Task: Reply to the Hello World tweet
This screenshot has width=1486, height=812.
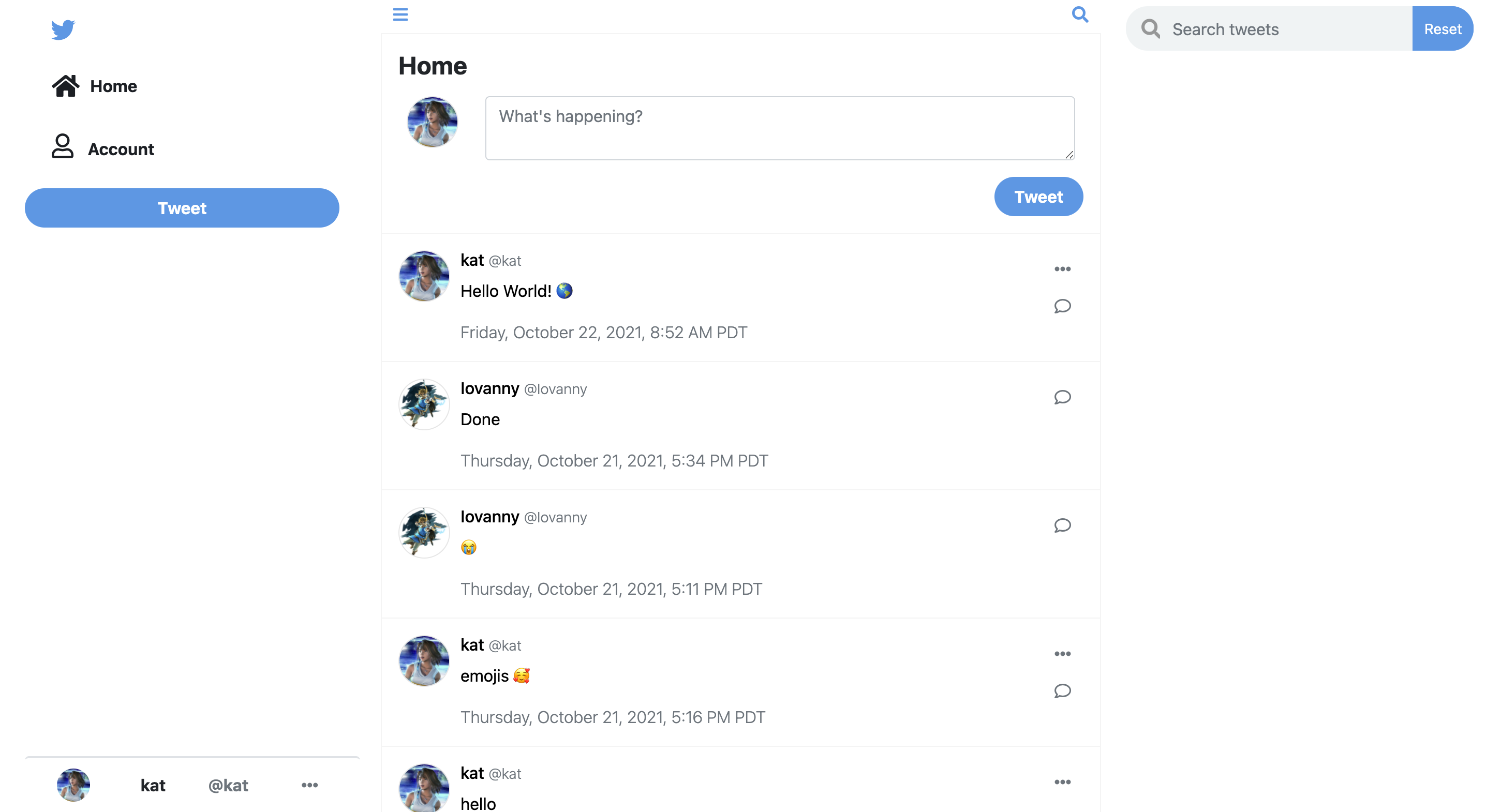Action: [1062, 306]
